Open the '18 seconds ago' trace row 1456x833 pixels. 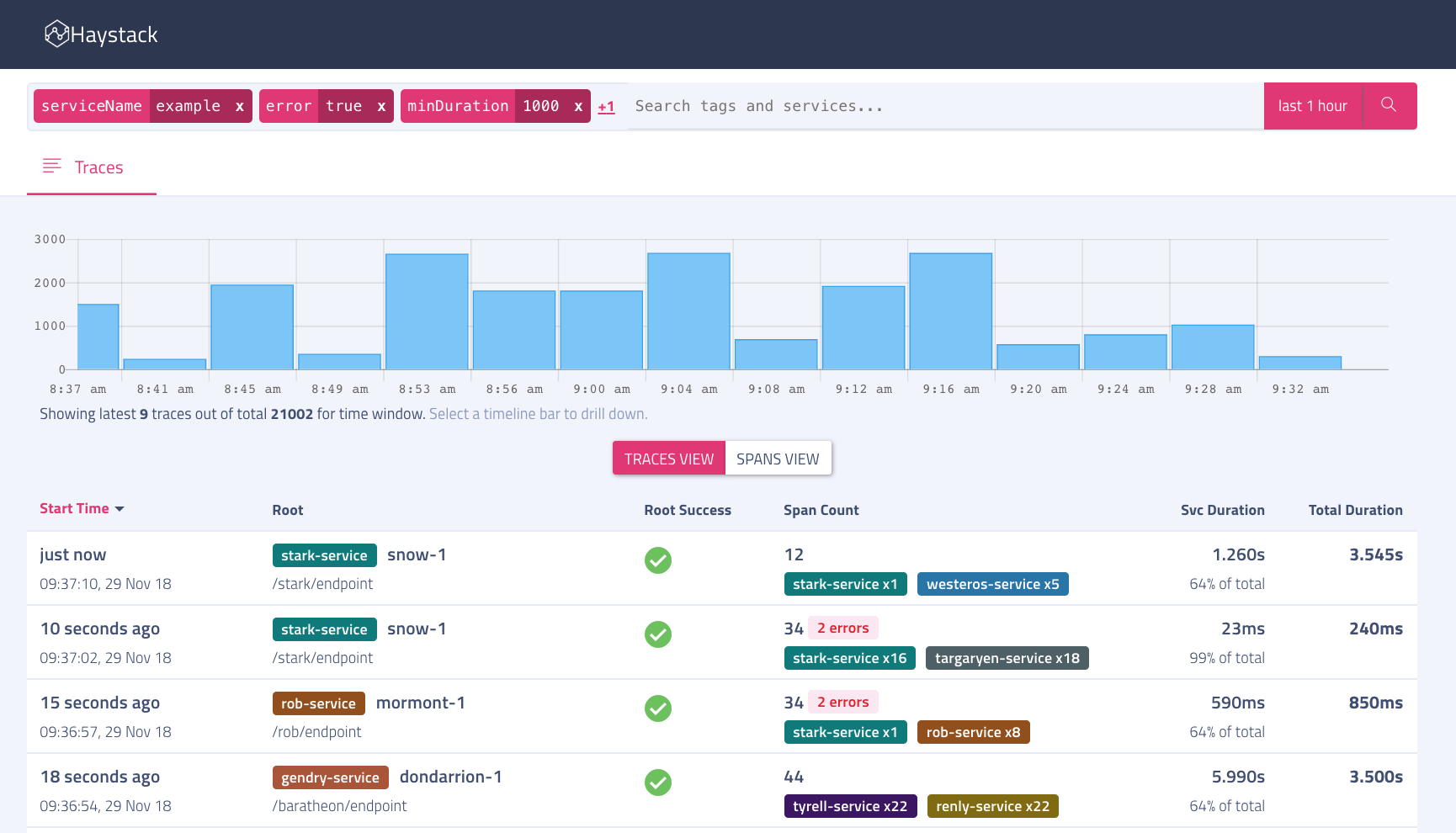721,790
